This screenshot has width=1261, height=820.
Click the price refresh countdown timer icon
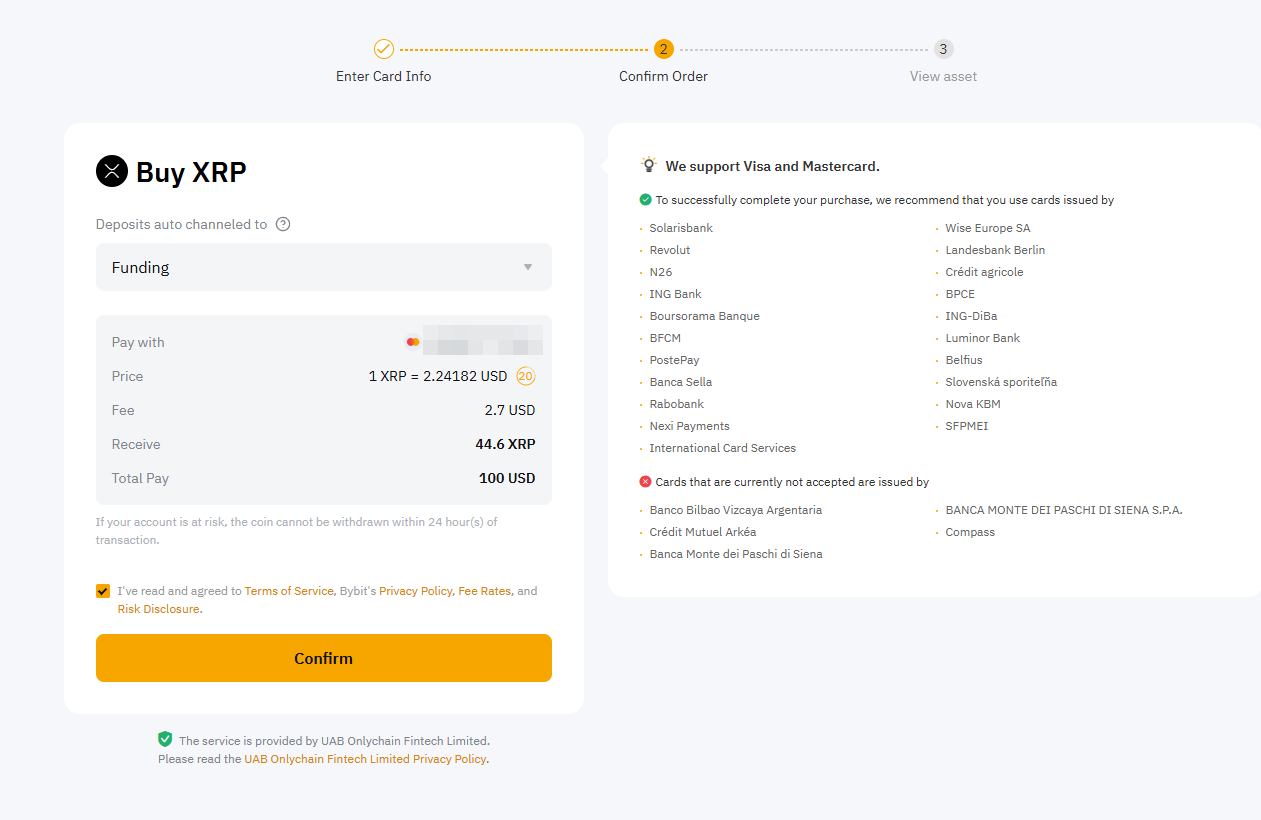tap(526, 376)
